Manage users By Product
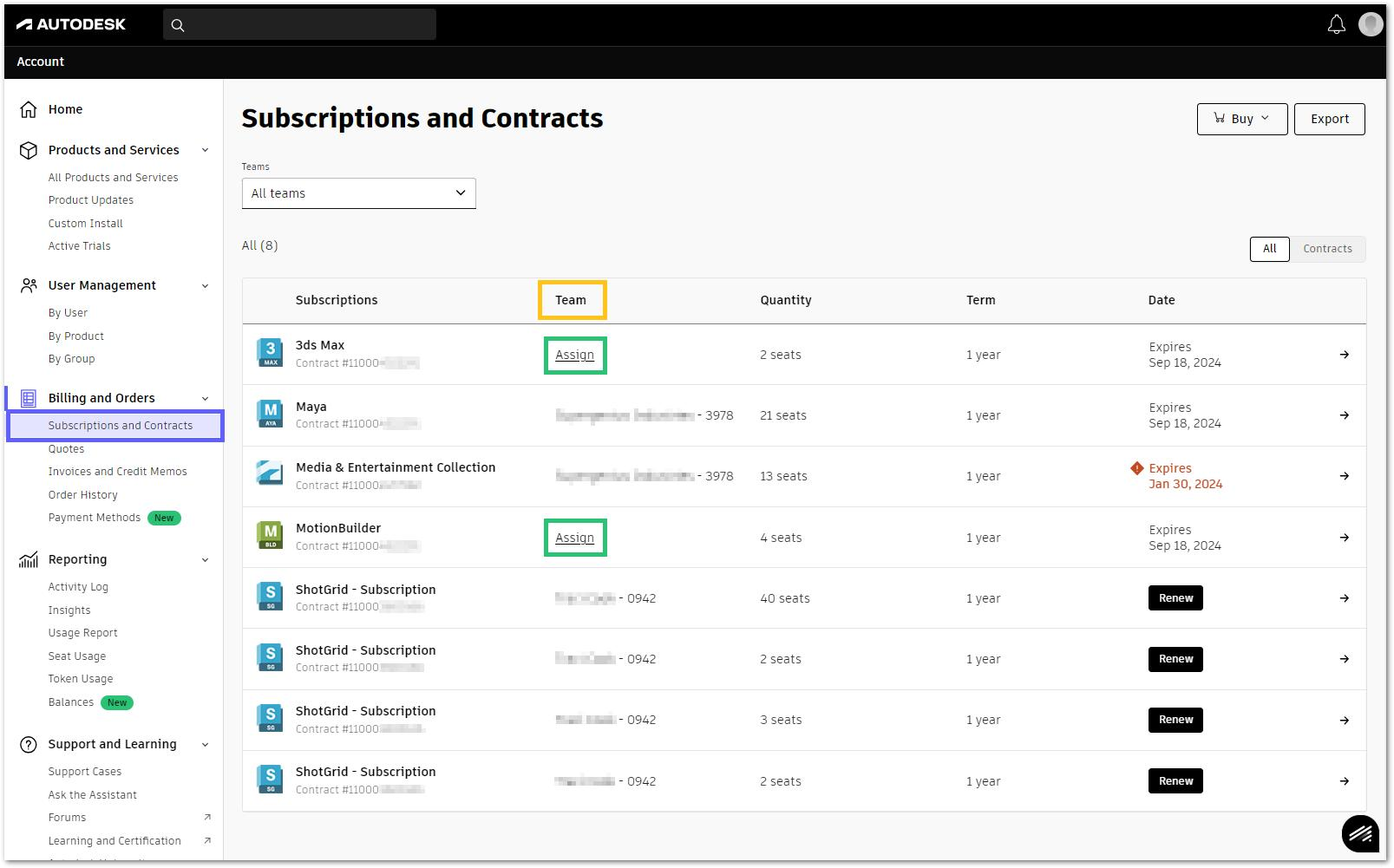 point(76,336)
